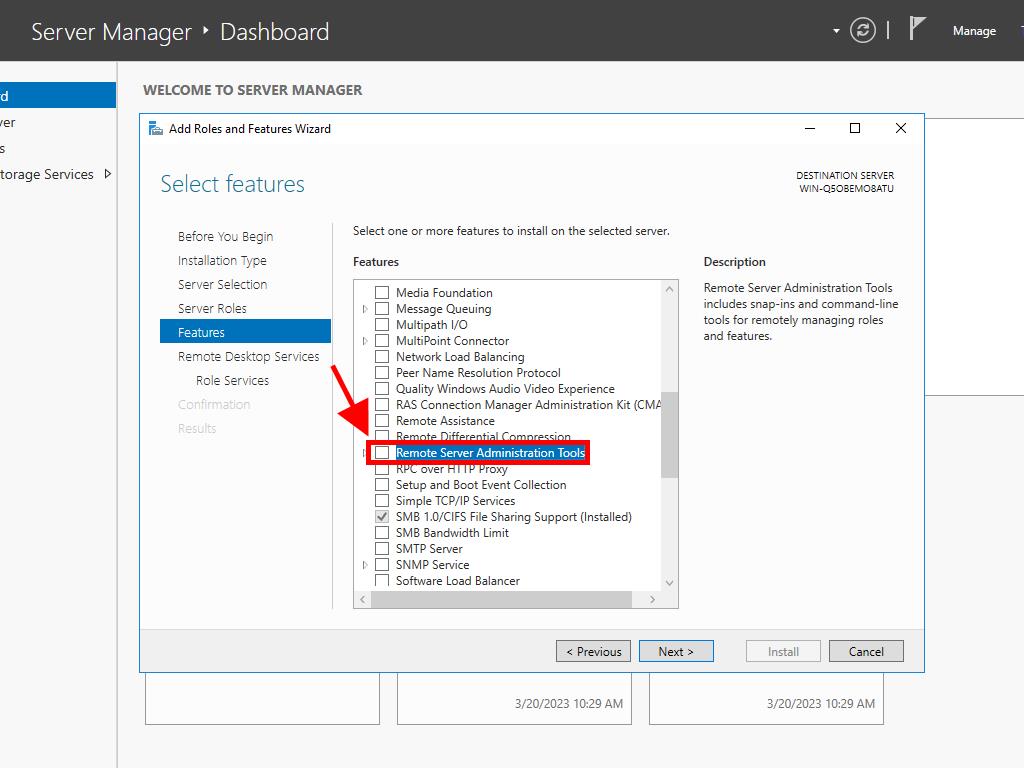Tick the SNMP Service checkbox
This screenshot has width=1024, height=768.
pos(382,565)
